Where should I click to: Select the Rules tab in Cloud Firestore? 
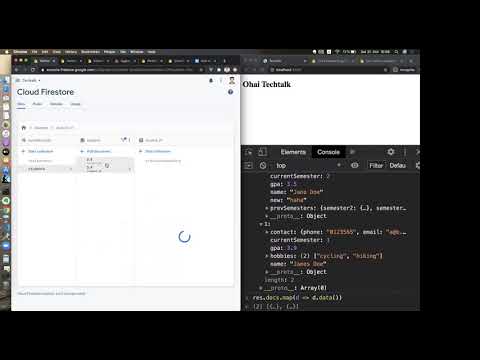pos(37,104)
